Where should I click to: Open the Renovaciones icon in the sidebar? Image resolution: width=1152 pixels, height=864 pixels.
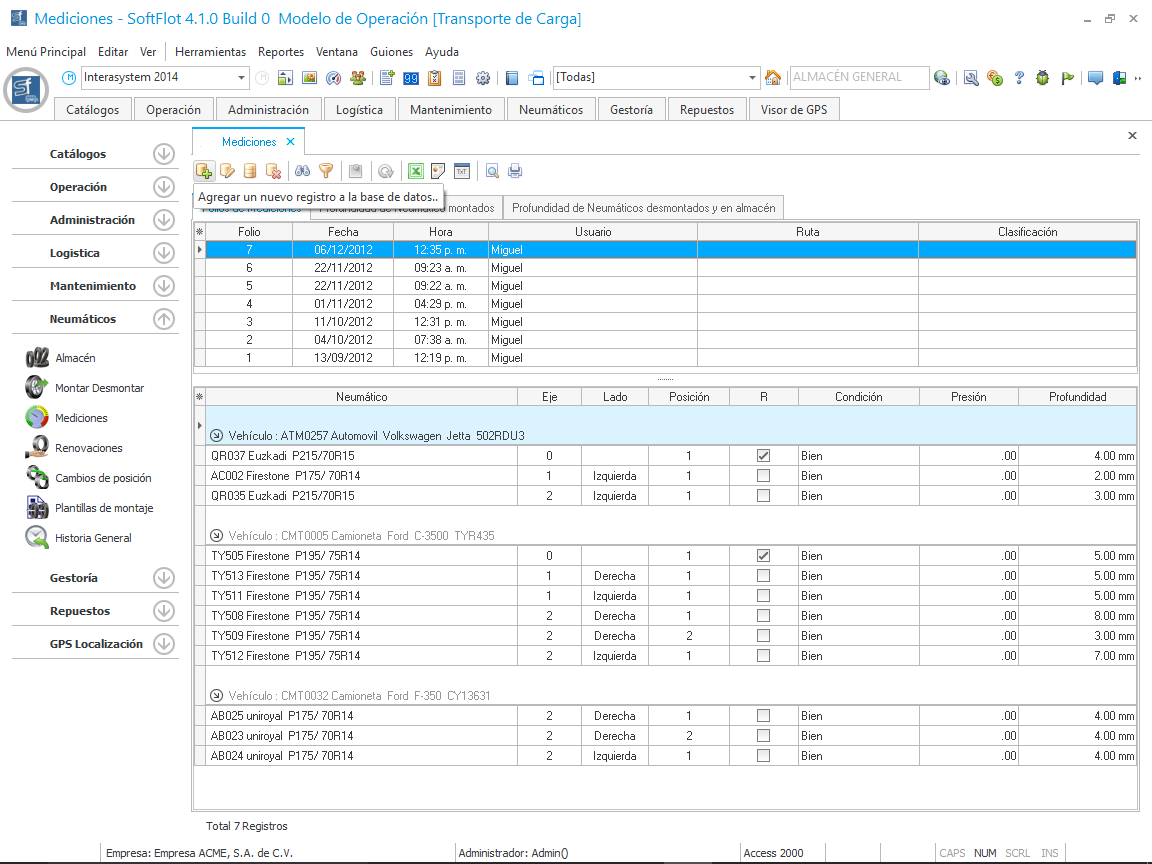coord(38,448)
